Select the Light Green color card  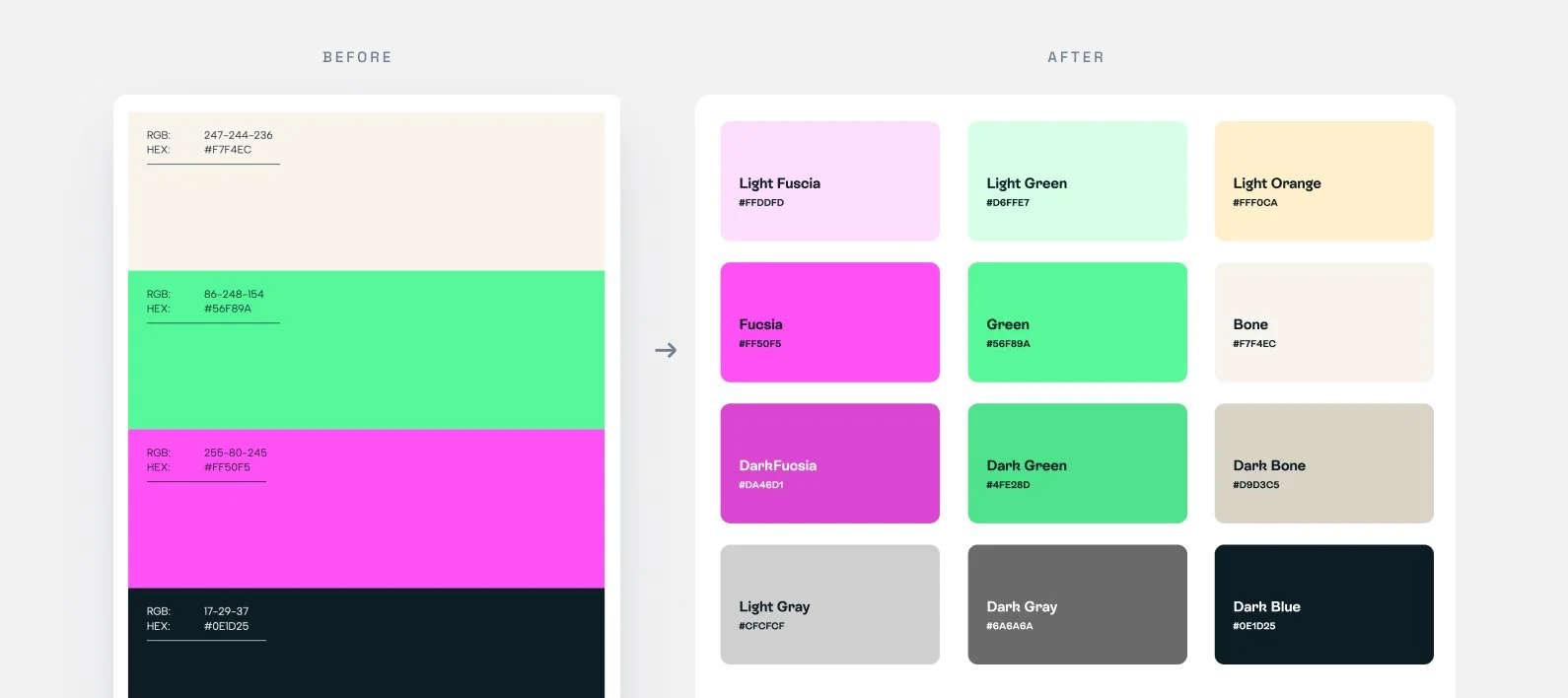coord(1077,181)
